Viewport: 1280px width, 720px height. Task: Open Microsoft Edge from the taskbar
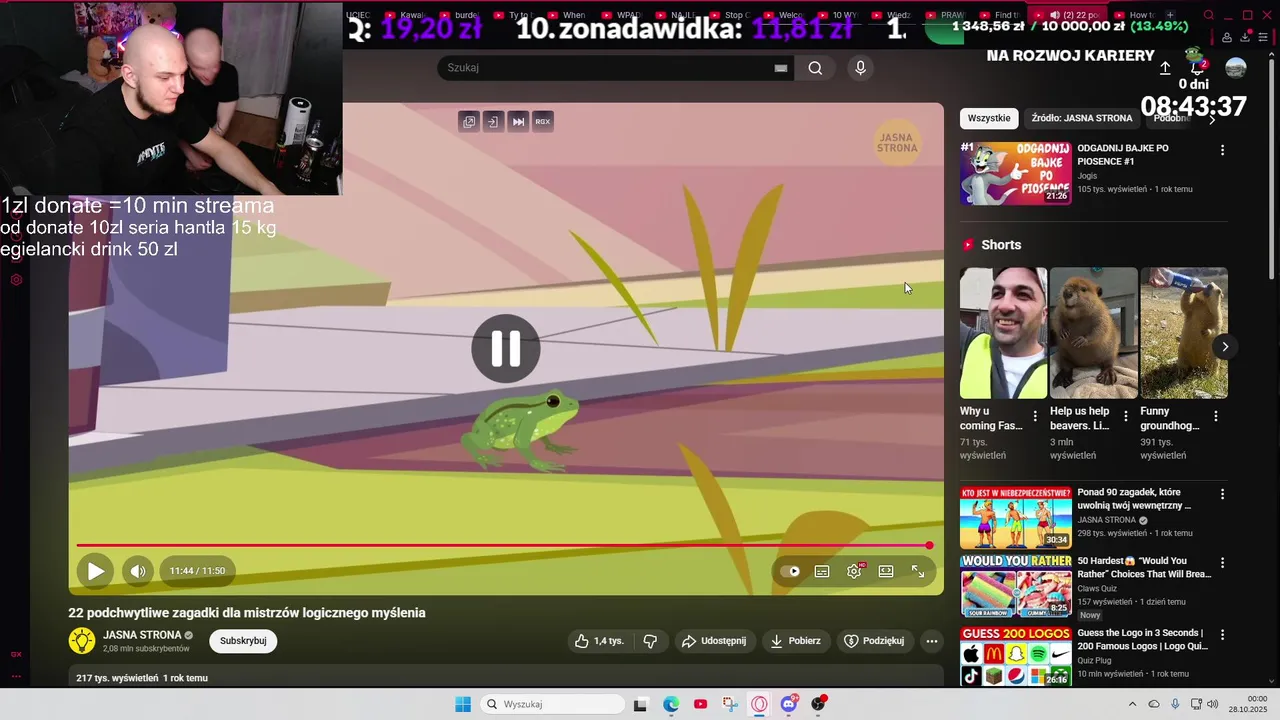coord(671,704)
